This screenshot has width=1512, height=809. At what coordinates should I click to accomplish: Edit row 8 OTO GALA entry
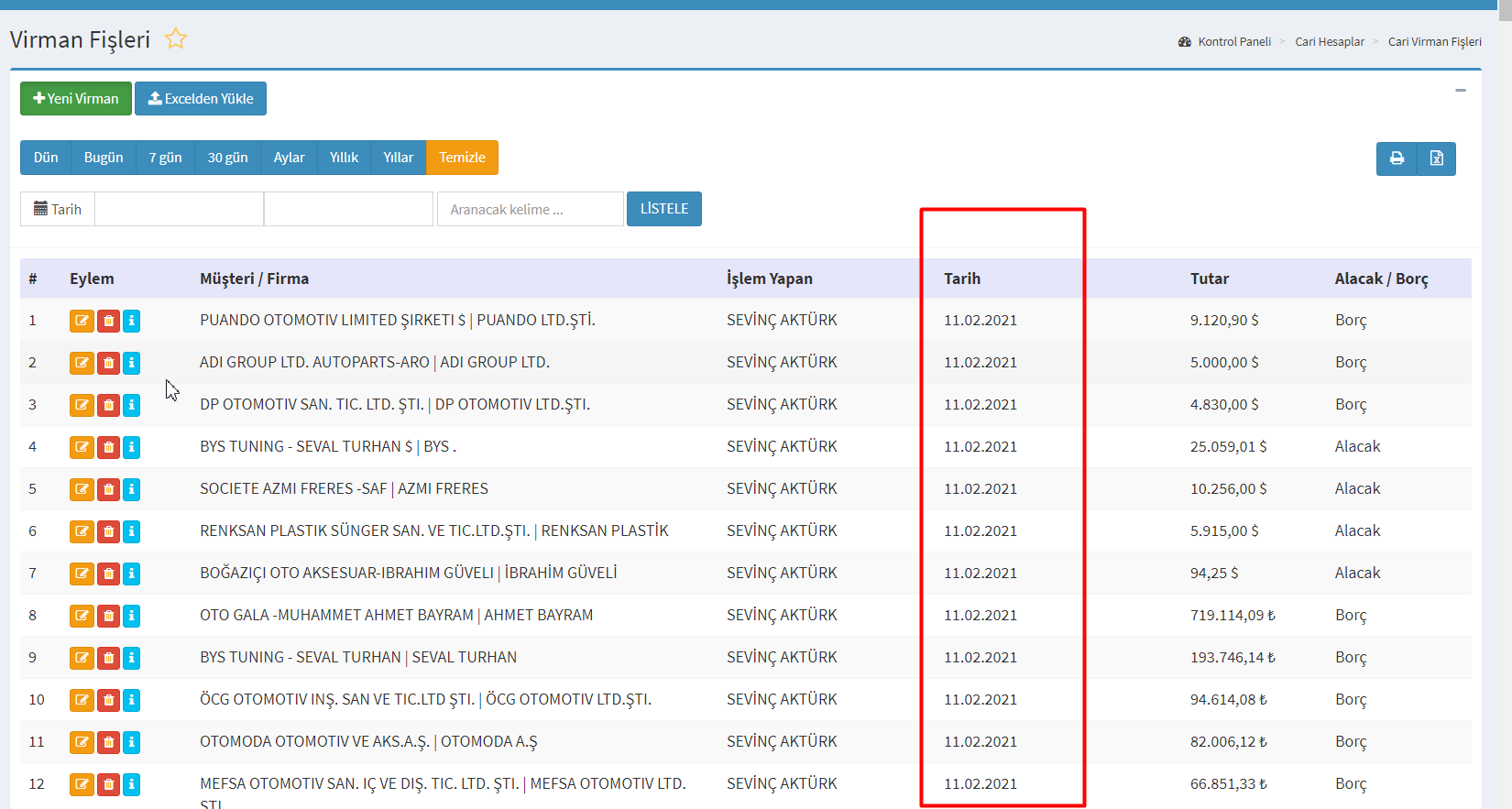[x=82, y=616]
